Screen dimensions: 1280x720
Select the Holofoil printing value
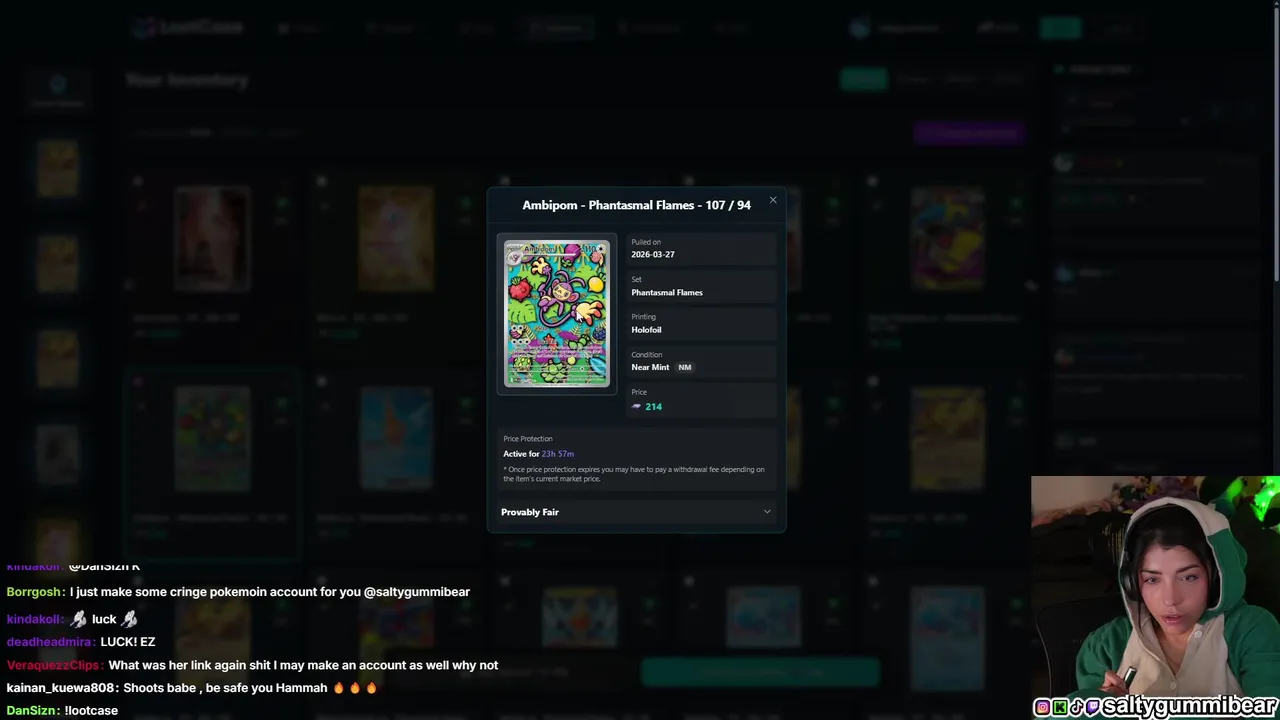pos(646,330)
